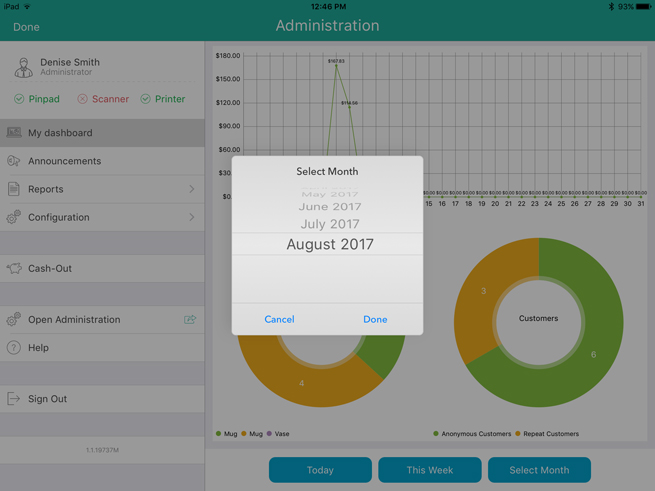Expand the Configuration submenu chevron
Viewport: 655px width, 491px height.
(x=192, y=217)
